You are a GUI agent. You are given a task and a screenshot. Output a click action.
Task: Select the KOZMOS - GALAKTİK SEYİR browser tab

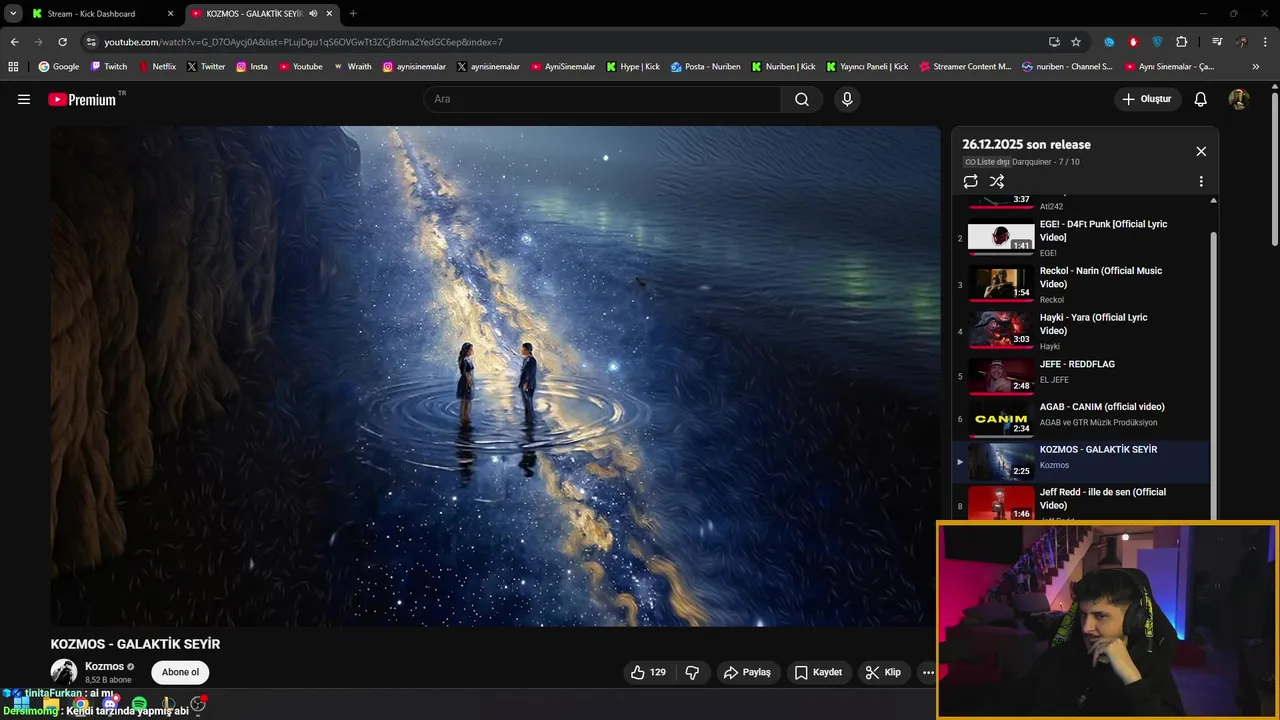(254, 14)
